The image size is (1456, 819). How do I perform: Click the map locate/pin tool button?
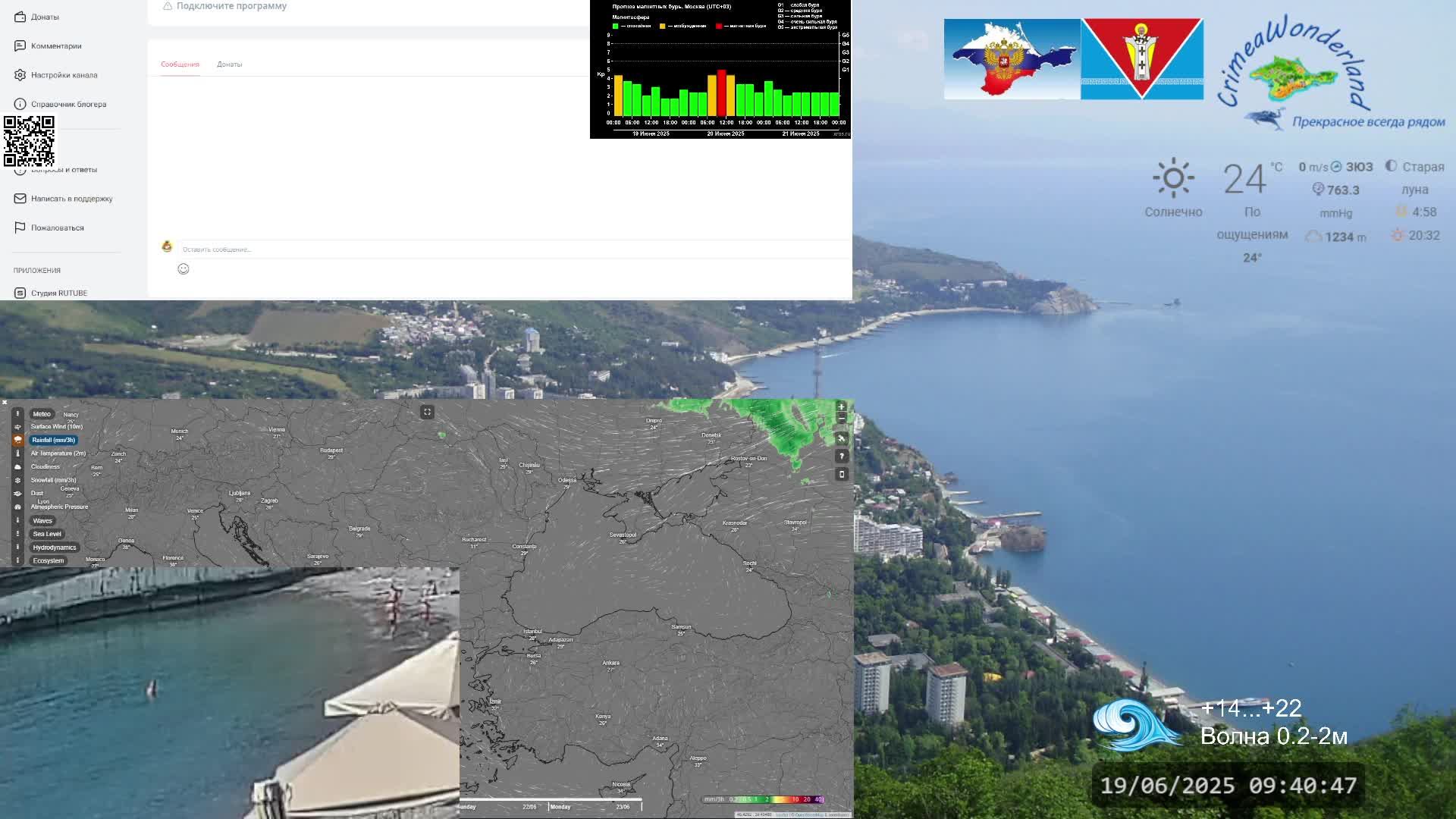[x=841, y=438]
